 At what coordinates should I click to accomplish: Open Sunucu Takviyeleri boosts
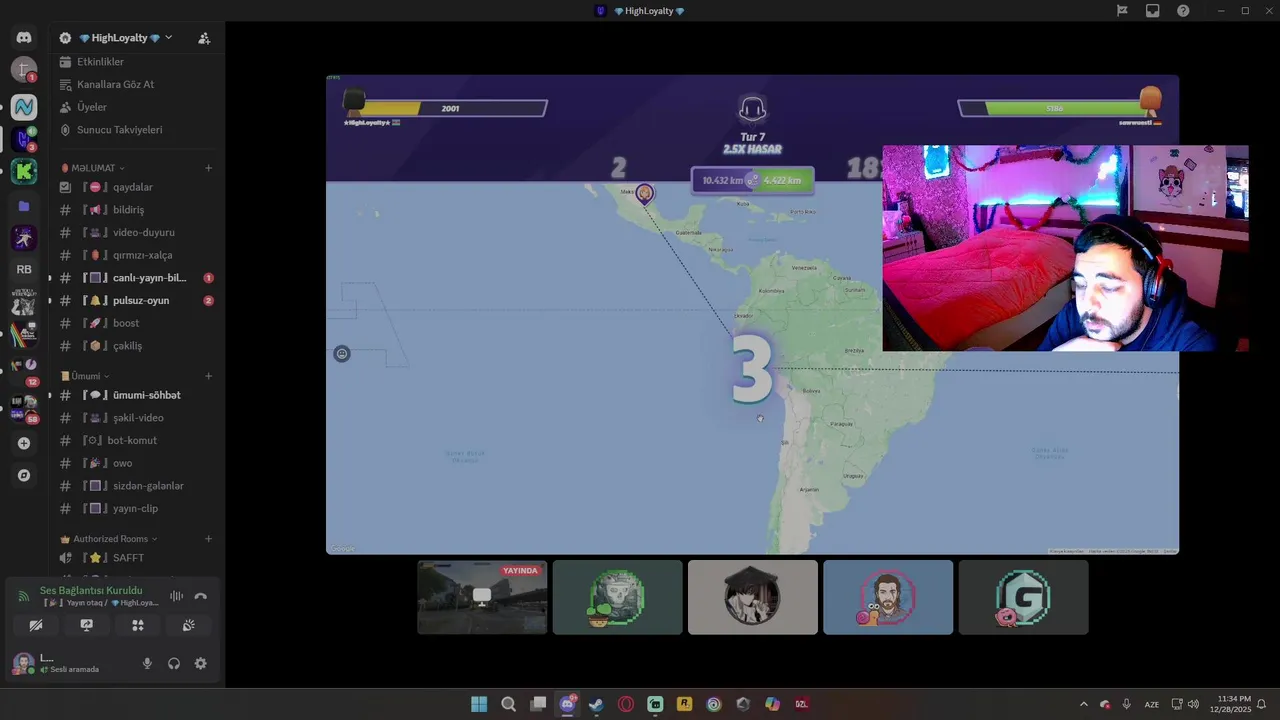(x=136, y=130)
